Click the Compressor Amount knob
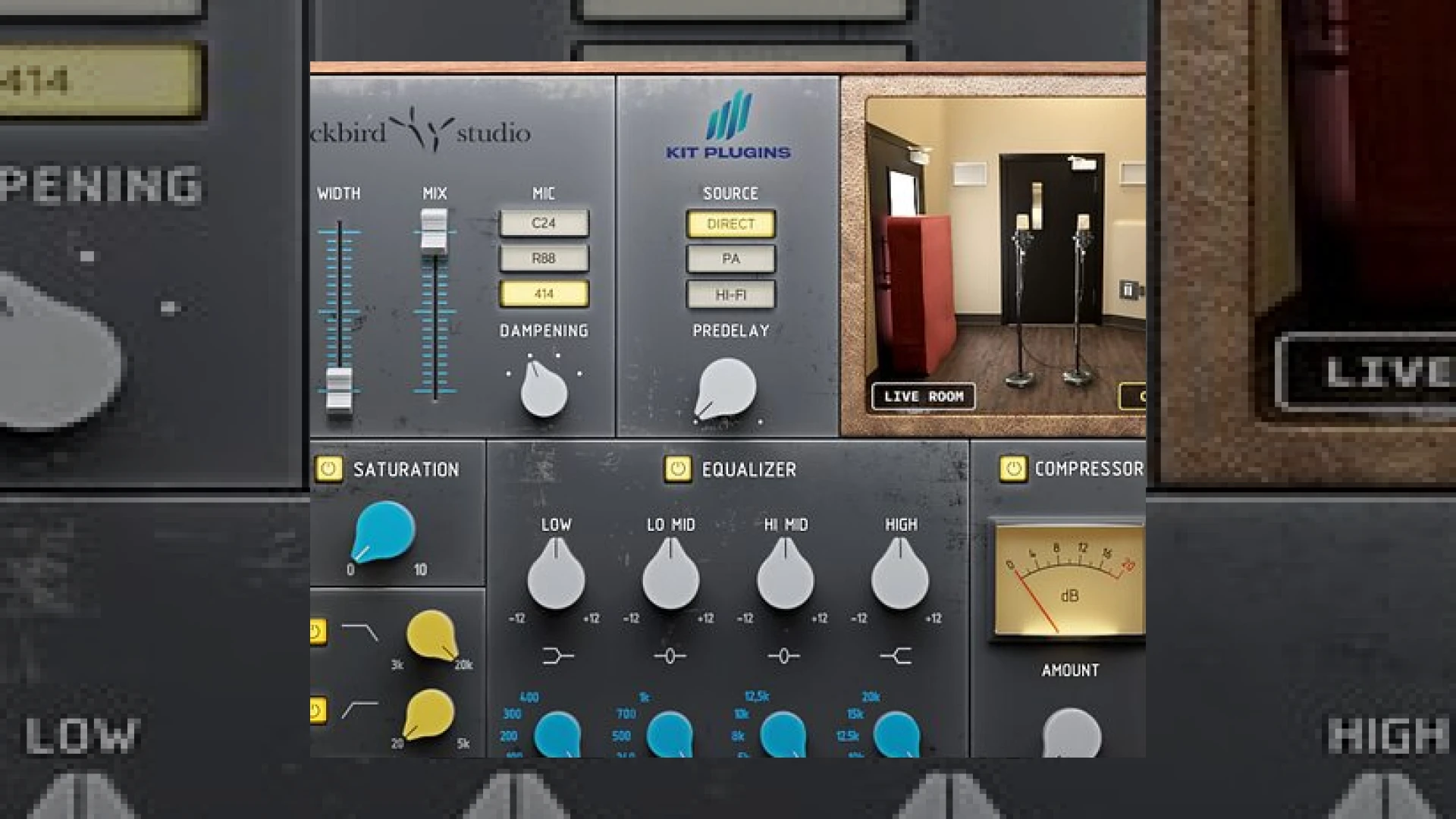Image resolution: width=1456 pixels, height=819 pixels. [x=1072, y=733]
